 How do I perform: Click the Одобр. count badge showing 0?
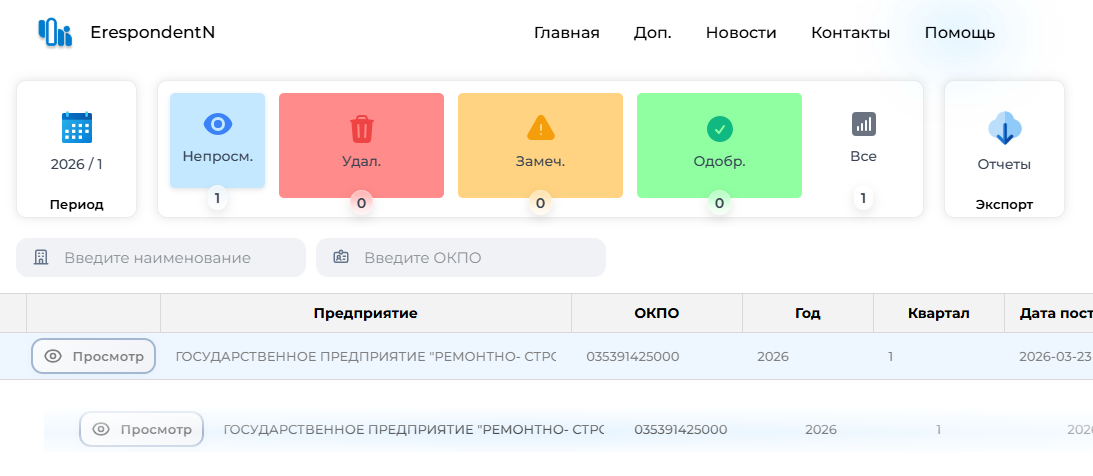coord(719,204)
